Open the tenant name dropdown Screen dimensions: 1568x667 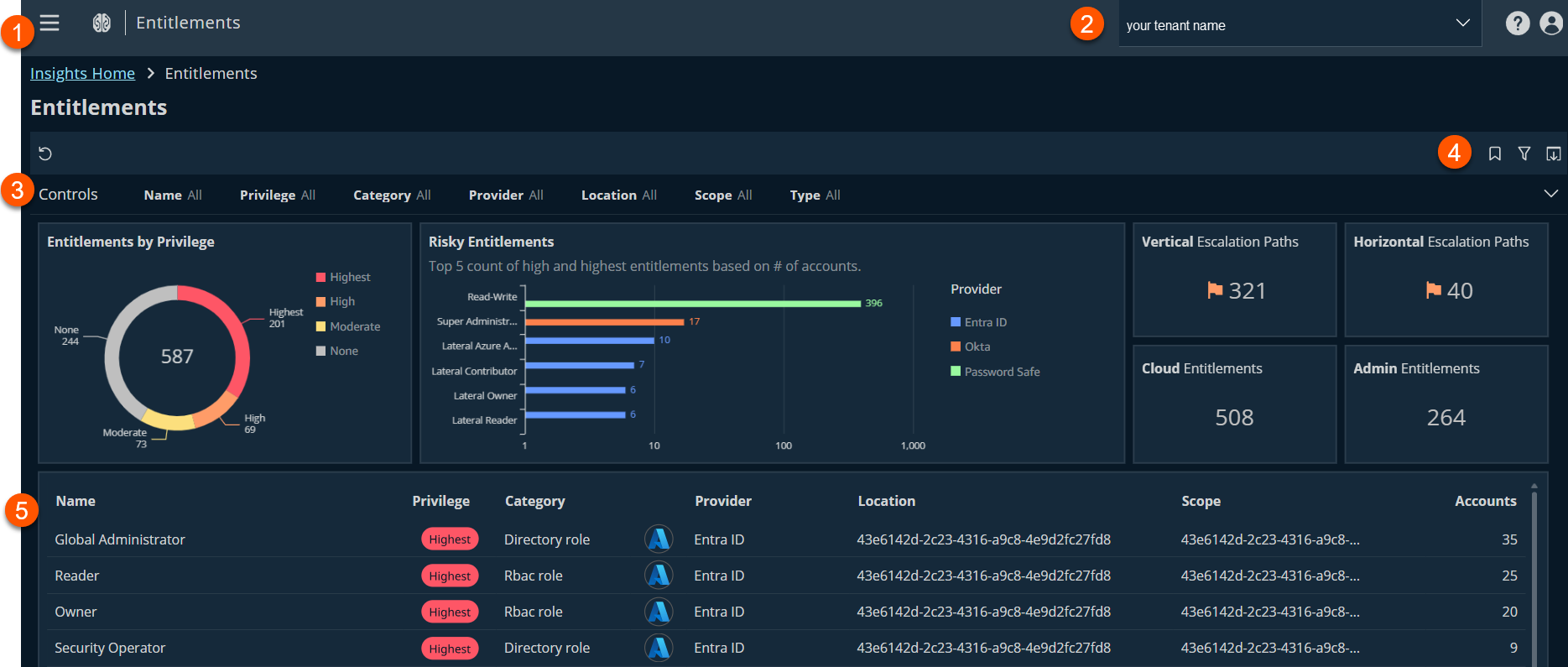[1299, 24]
